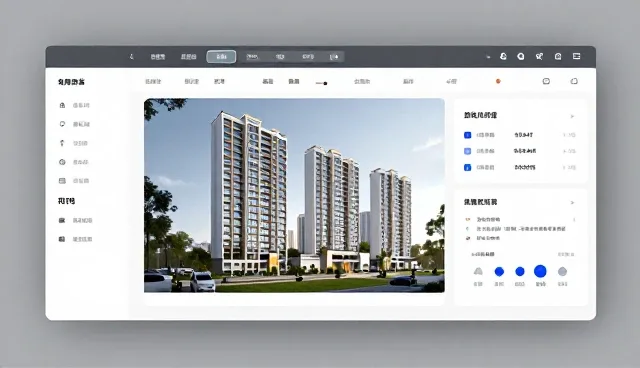Select the gray cloud-shaped option before the blue circles
The width and height of the screenshot is (640, 368).
tap(478, 271)
